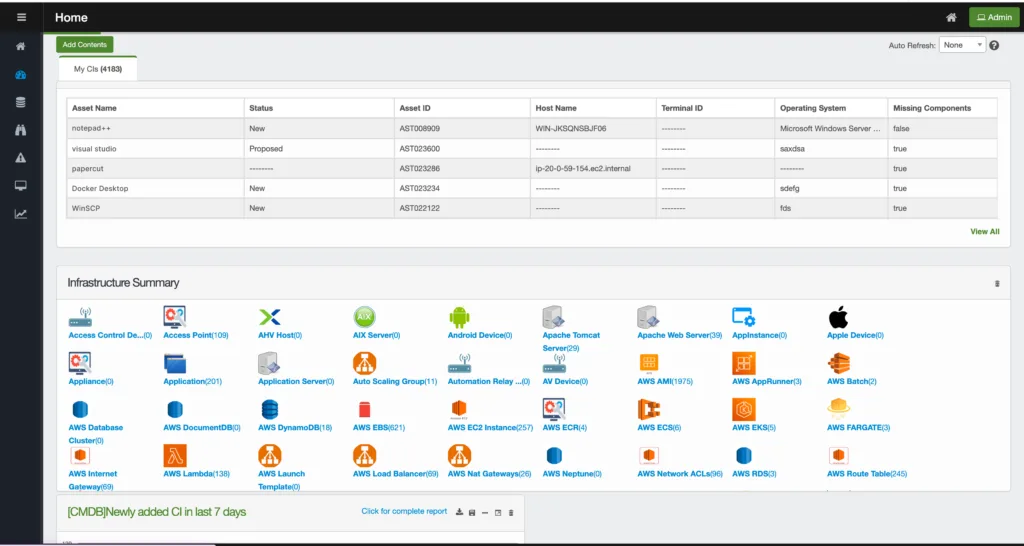Viewport: 1024px width, 546px height.
Task: Click the AWS Lambda icon
Action: click(x=175, y=455)
